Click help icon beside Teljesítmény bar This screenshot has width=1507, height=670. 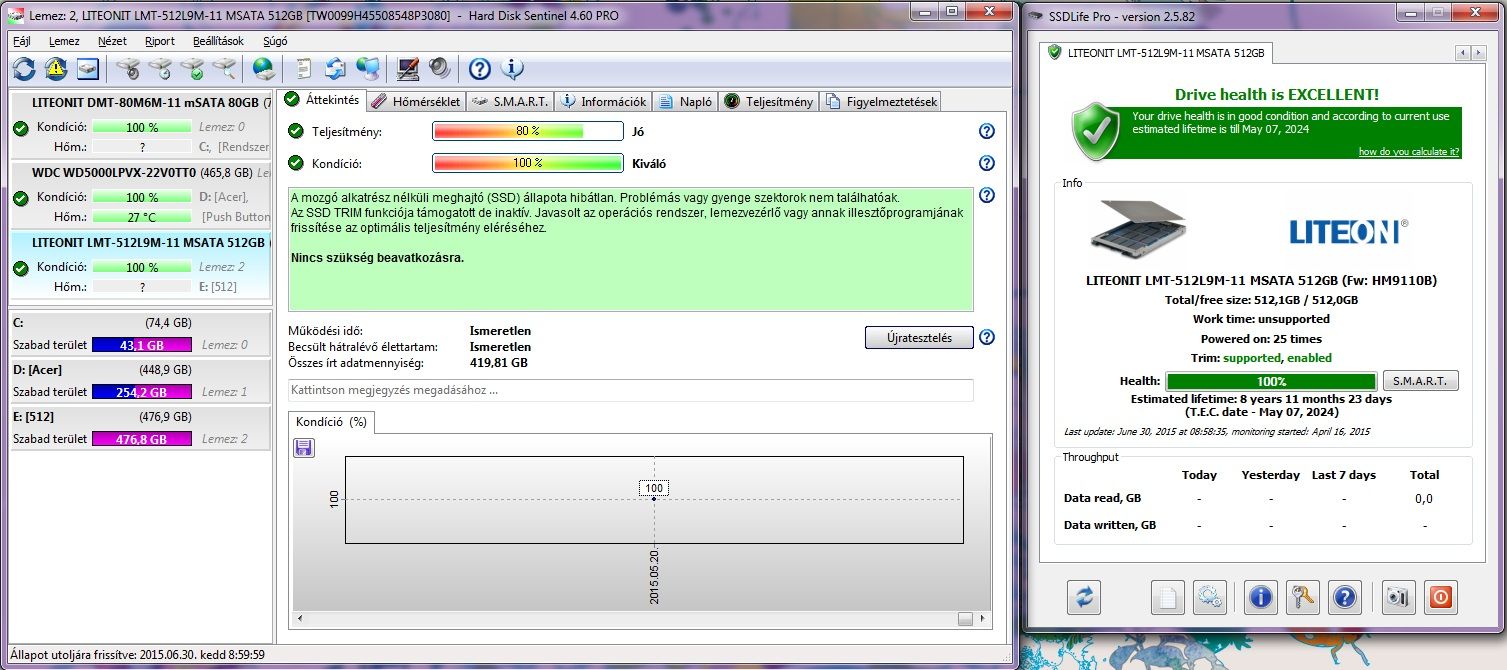coord(987,131)
